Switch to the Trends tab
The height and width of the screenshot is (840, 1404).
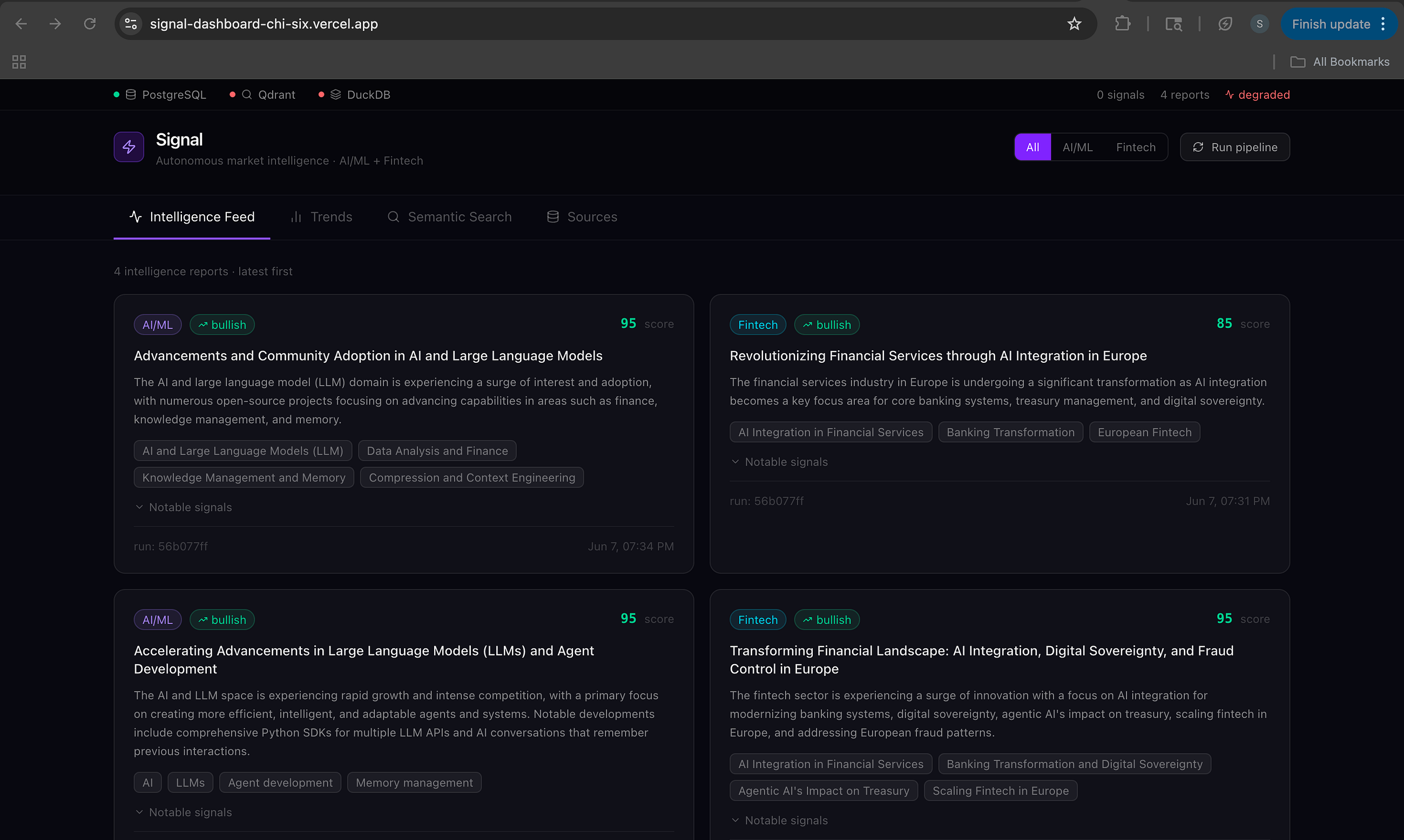[321, 217]
